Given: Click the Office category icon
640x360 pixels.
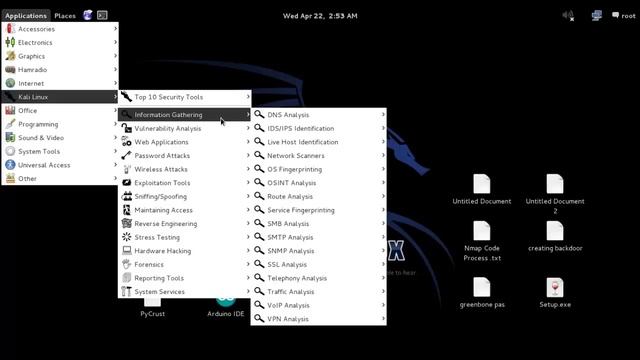Looking at the screenshot, I should coord(10,111).
